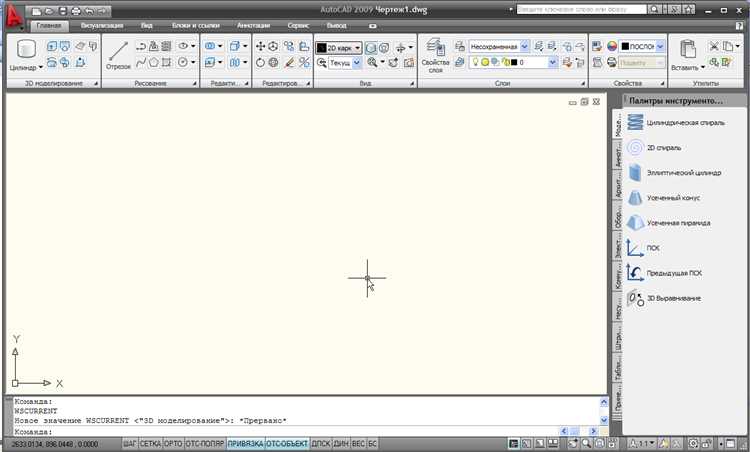Click the Команда command line input
This screenshot has height=452, width=750.
click(x=287, y=431)
